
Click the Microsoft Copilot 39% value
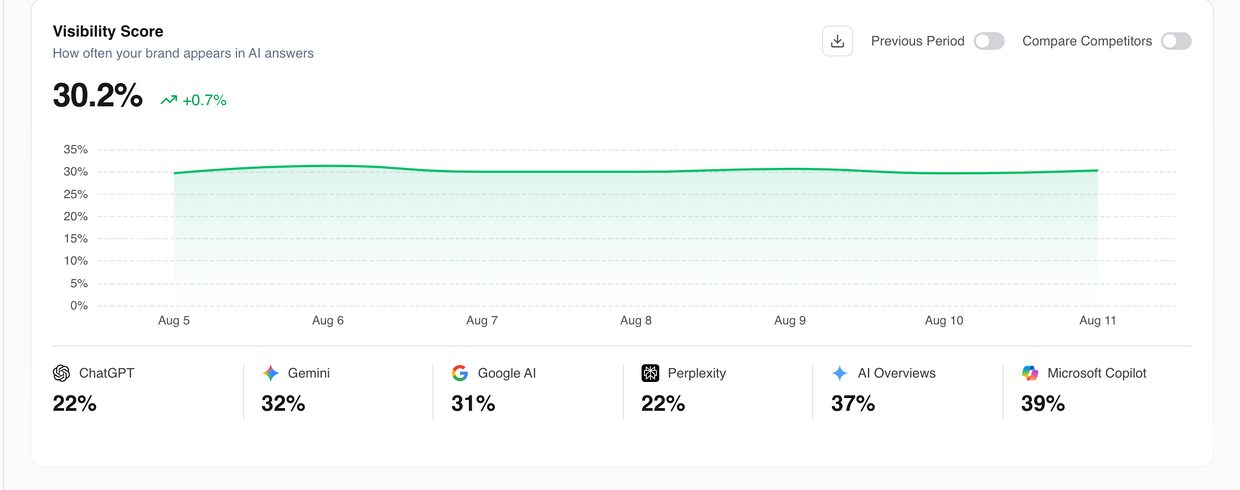pos(1043,404)
